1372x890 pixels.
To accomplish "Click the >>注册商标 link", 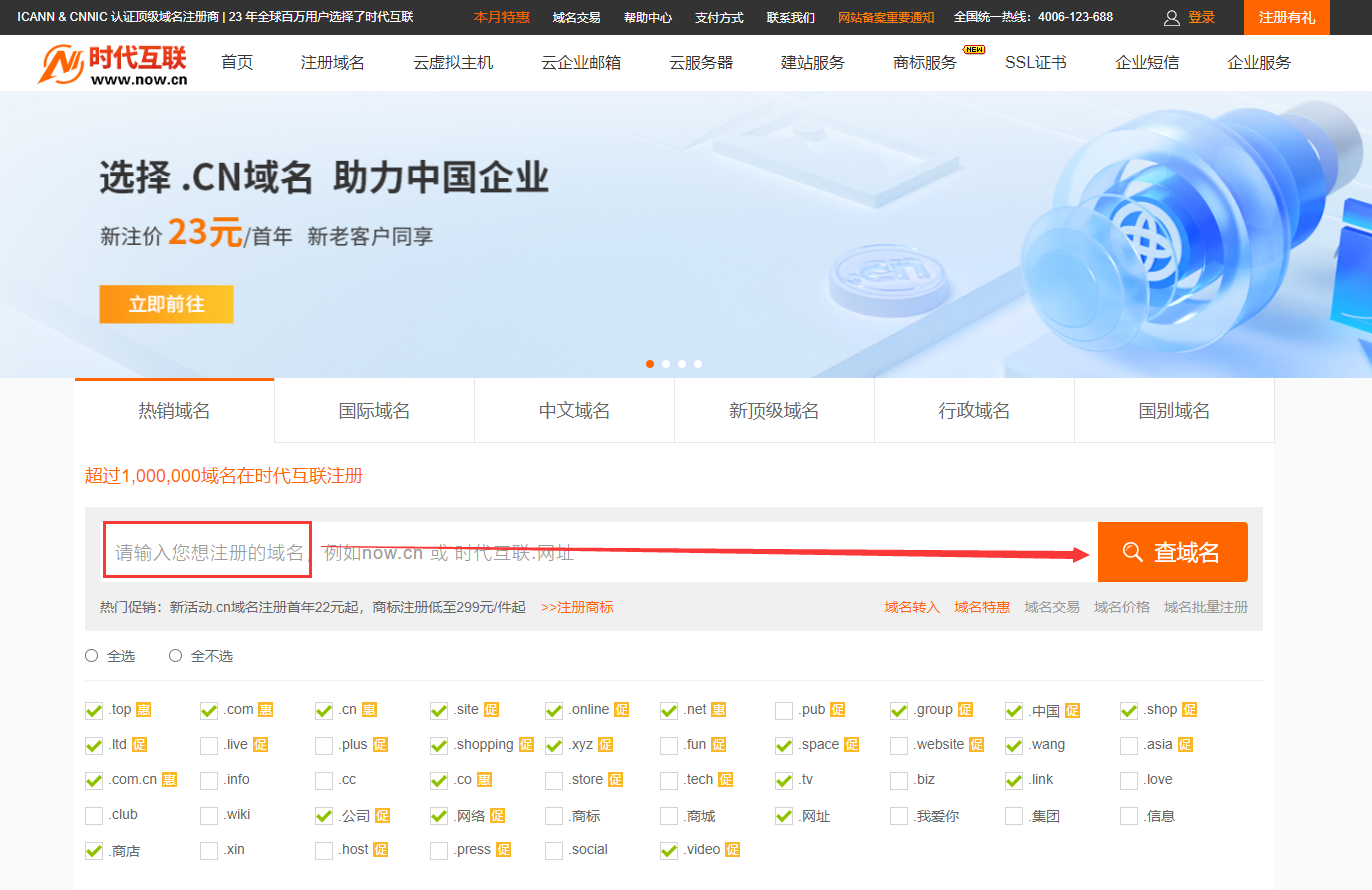I will (577, 607).
